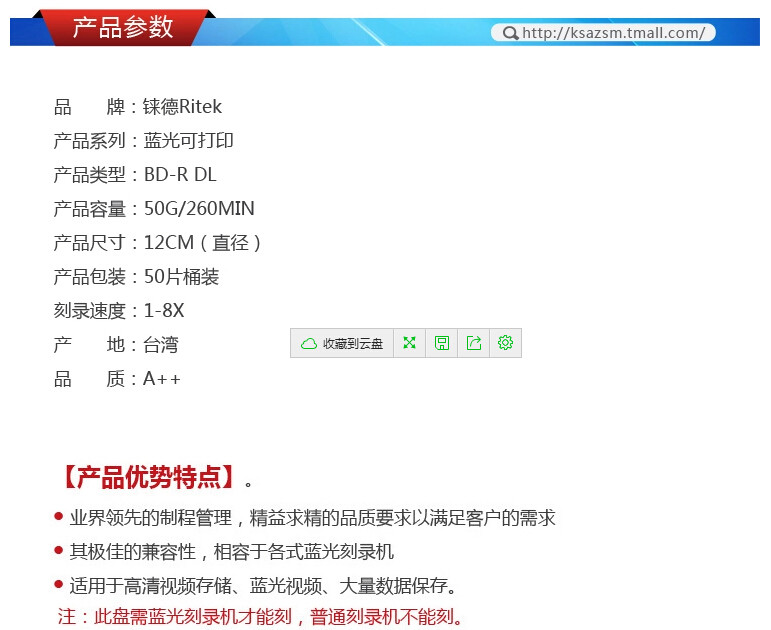Image resolution: width=771 pixels, height=630 pixels.
Task: Click the magnifier search icon beside the URL
Action: point(510,33)
